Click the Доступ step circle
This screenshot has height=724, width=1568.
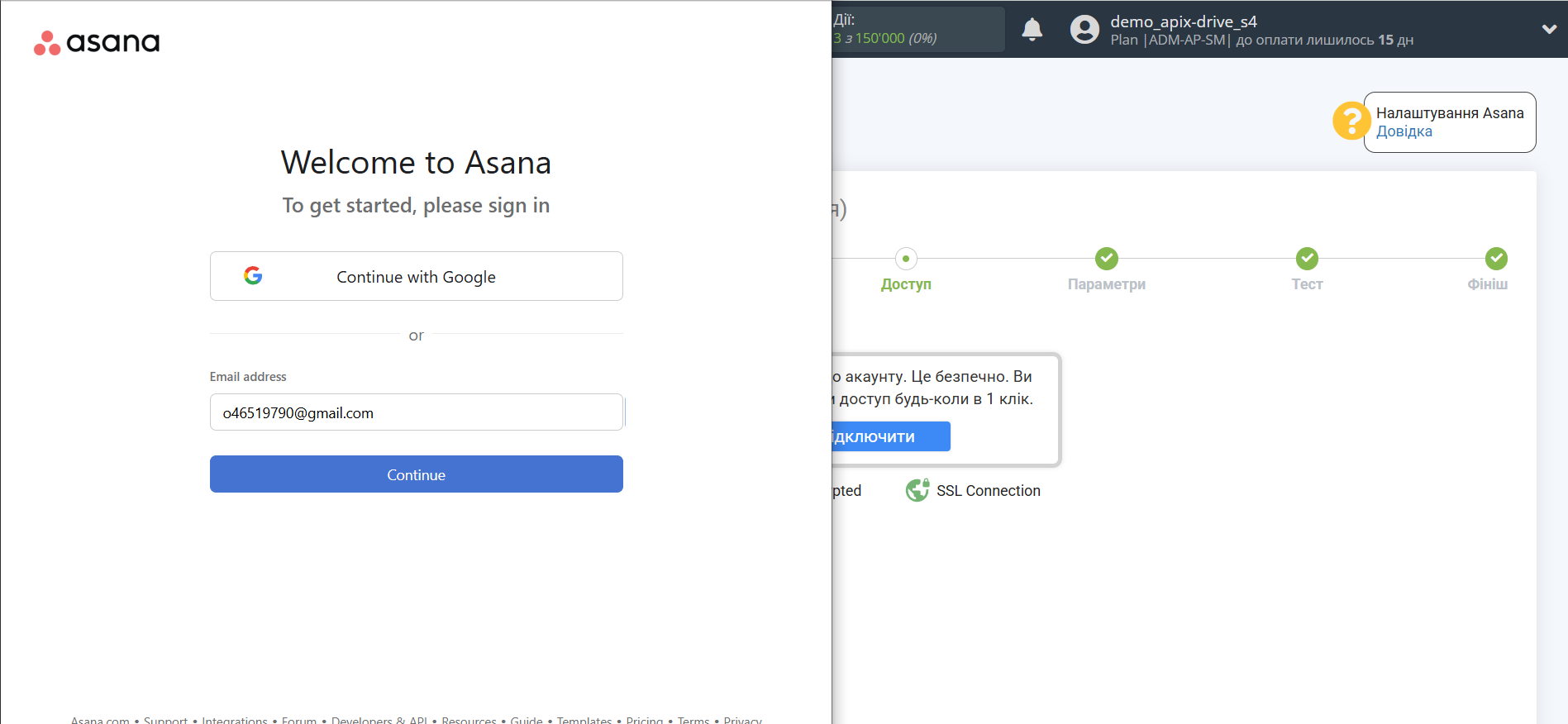pyautogui.click(x=906, y=259)
